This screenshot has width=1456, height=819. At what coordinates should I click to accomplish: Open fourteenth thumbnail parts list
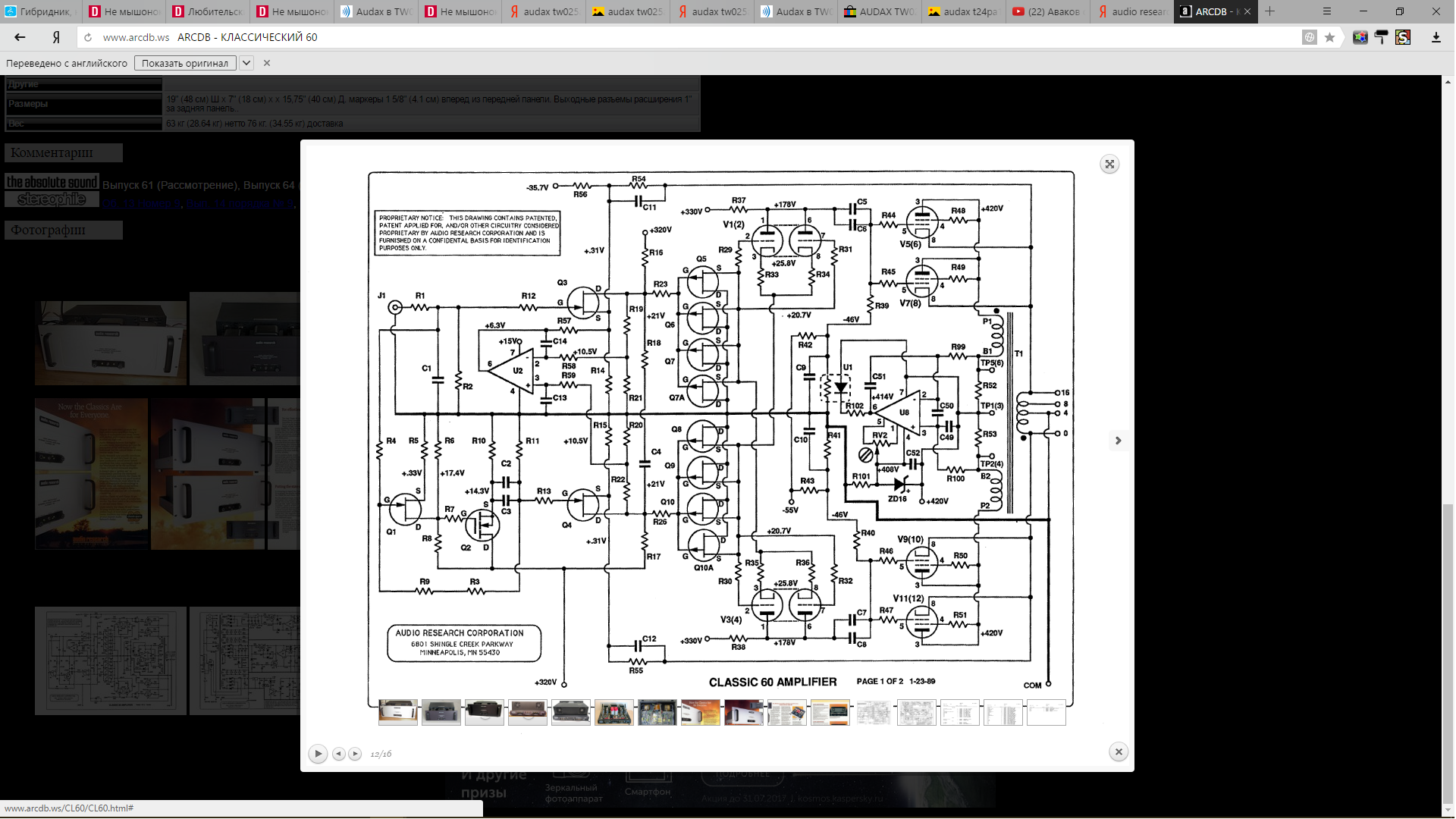[960, 713]
